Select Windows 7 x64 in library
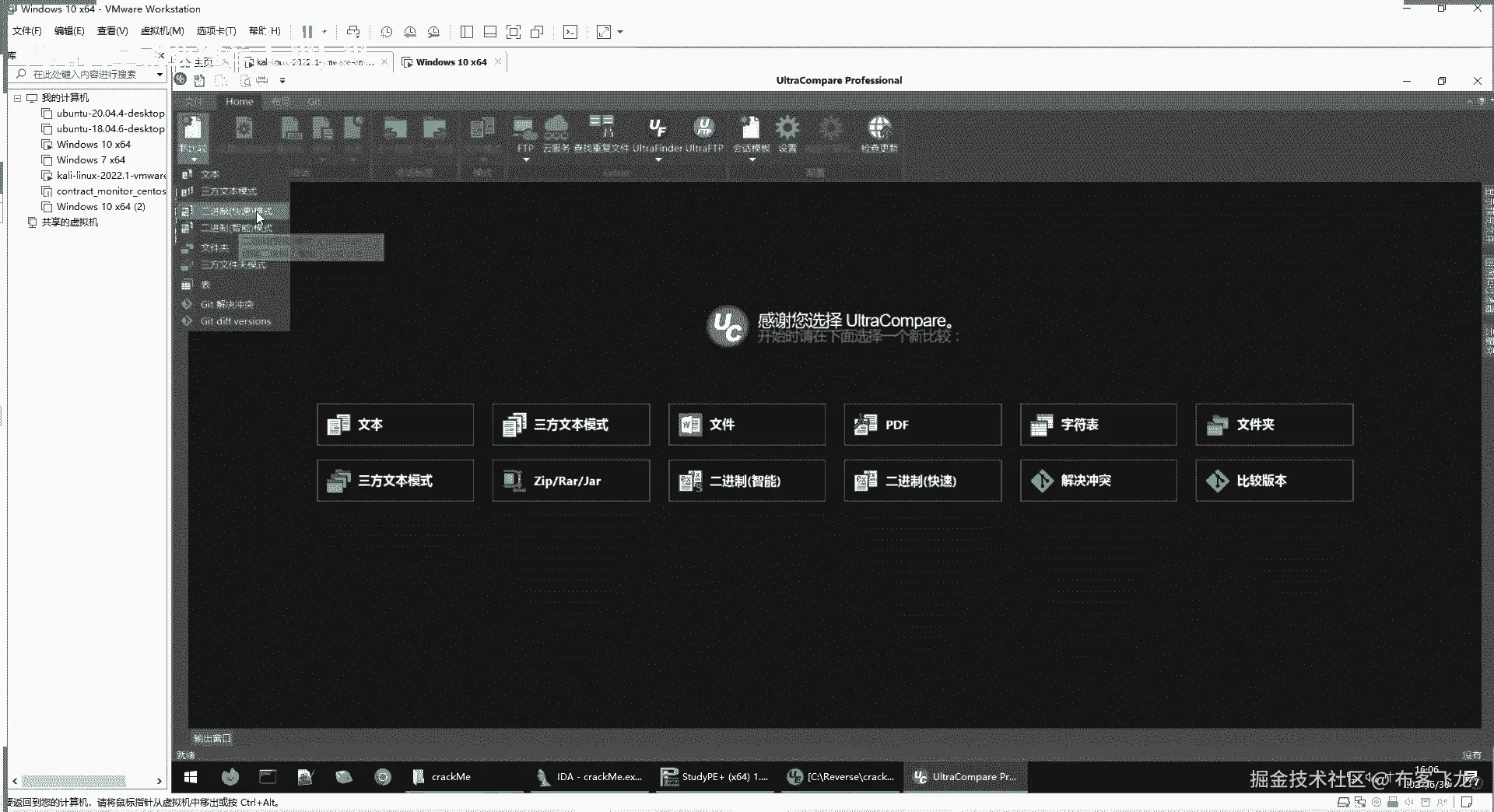The height and width of the screenshot is (812, 1494). point(90,160)
